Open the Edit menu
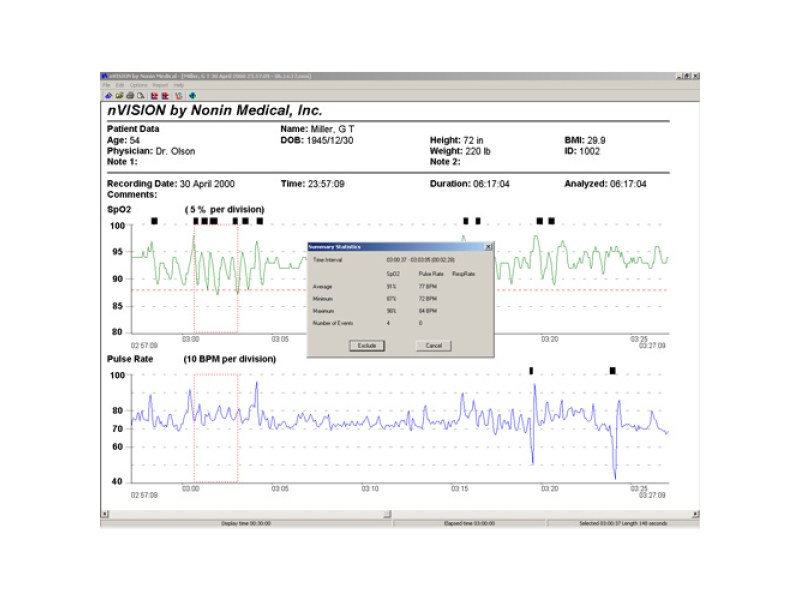The width and height of the screenshot is (800, 600). pyautogui.click(x=120, y=85)
